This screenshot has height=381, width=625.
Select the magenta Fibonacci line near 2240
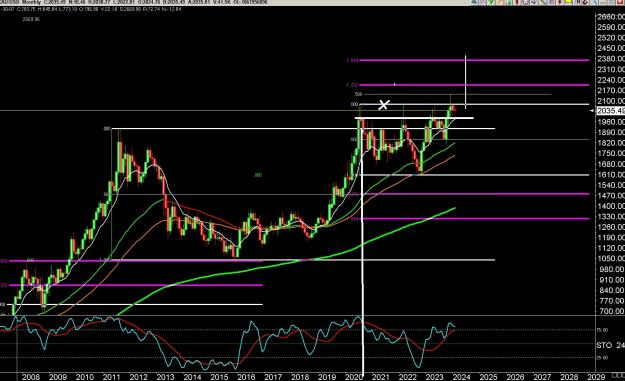[x=474, y=85]
